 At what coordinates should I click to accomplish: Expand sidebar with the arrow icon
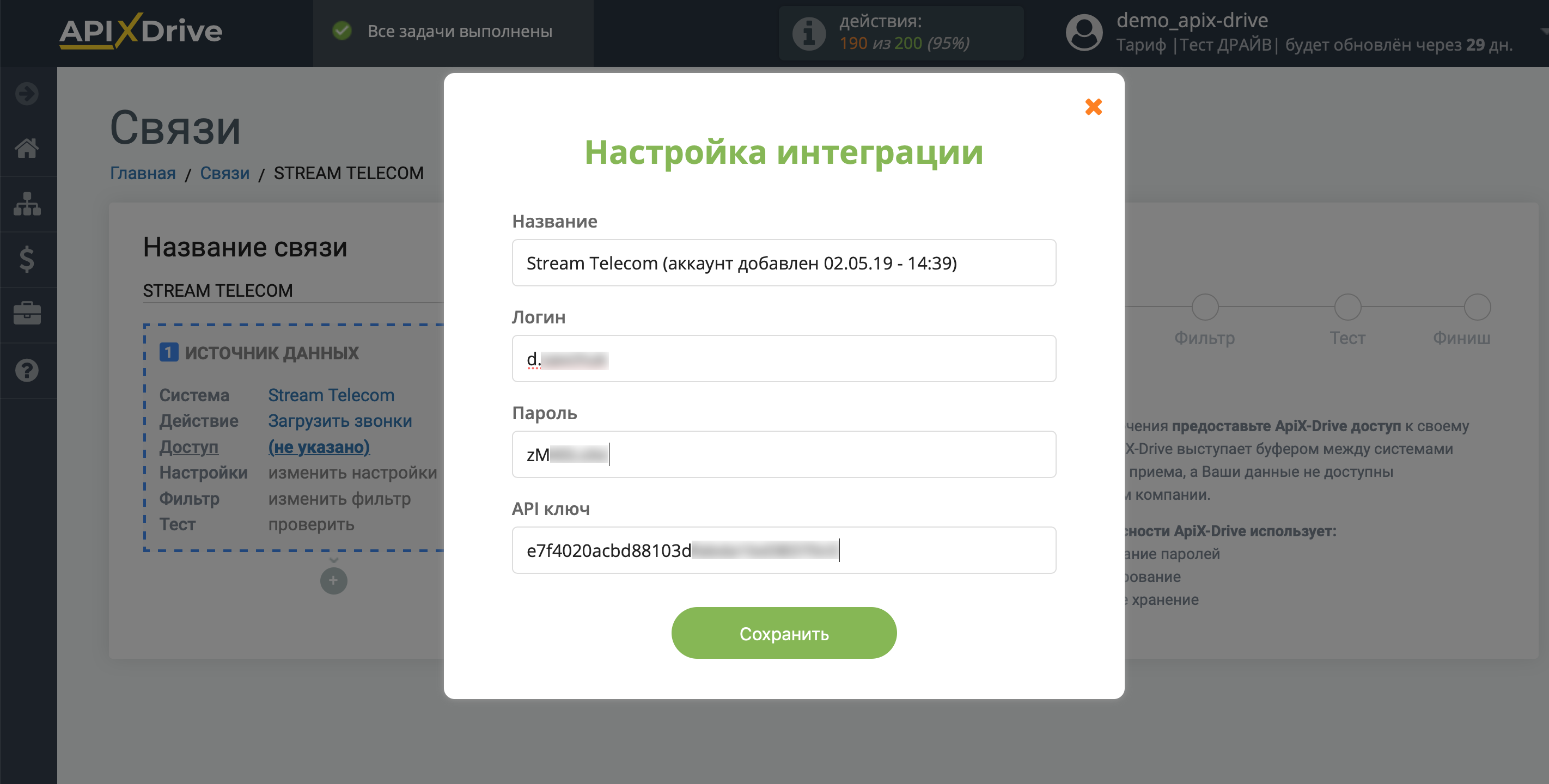coord(27,94)
